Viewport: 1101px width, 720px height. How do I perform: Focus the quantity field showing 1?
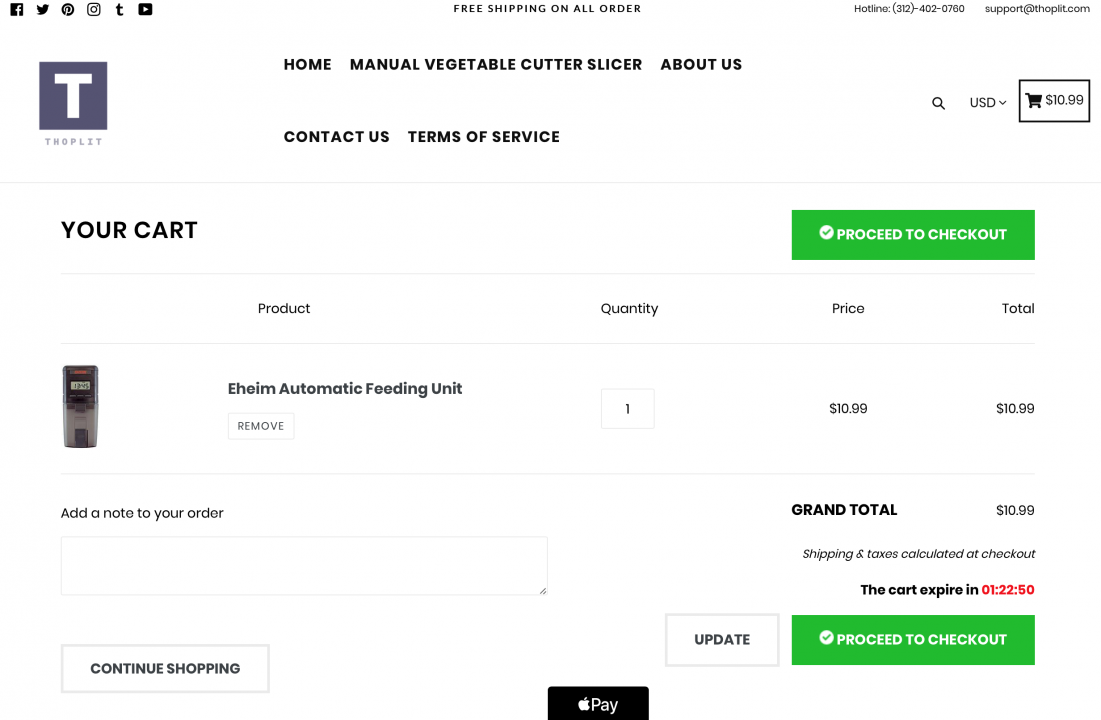tap(628, 409)
